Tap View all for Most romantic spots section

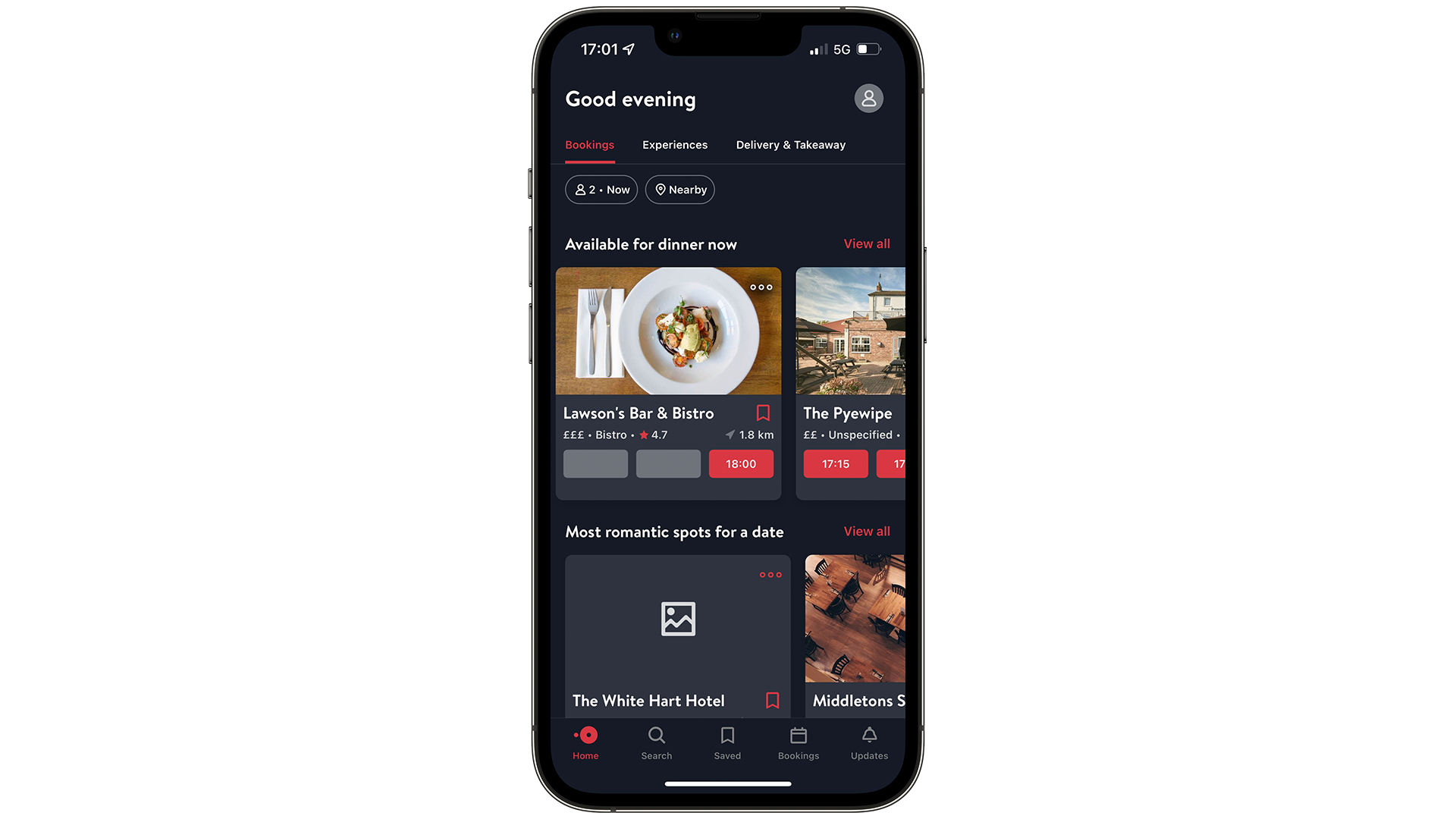(x=867, y=531)
